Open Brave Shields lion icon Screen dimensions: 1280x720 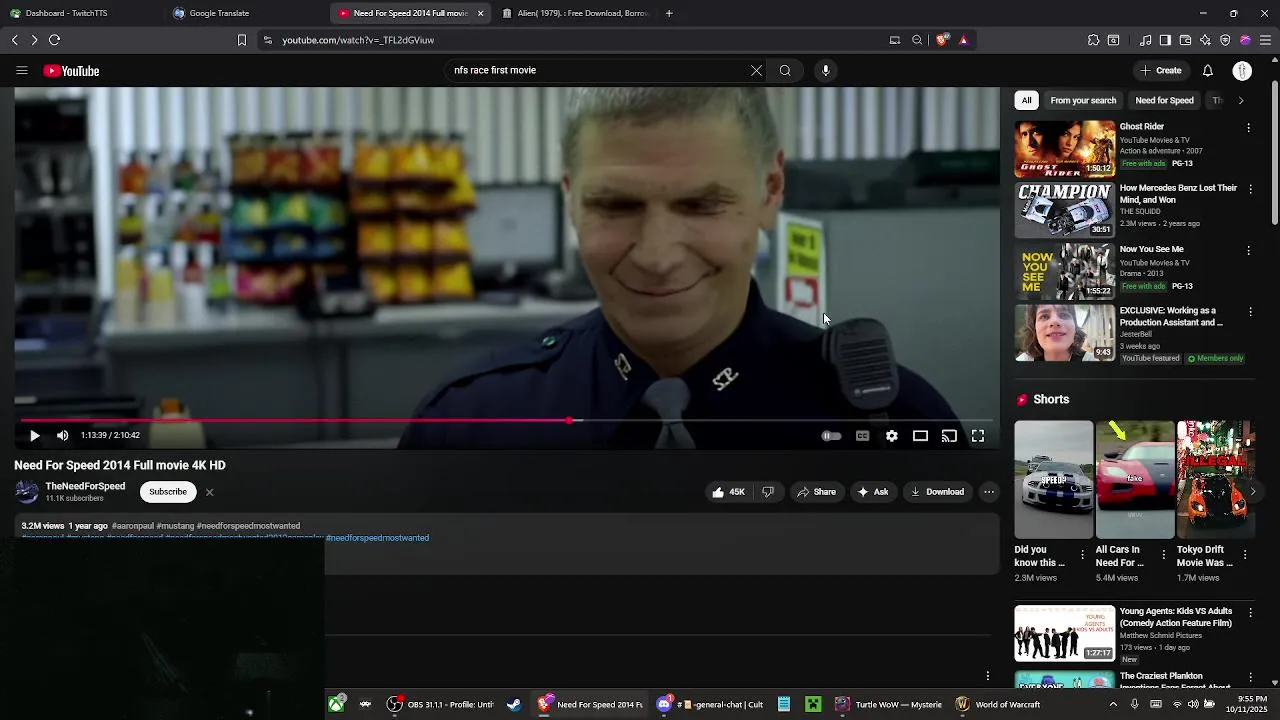(x=942, y=40)
